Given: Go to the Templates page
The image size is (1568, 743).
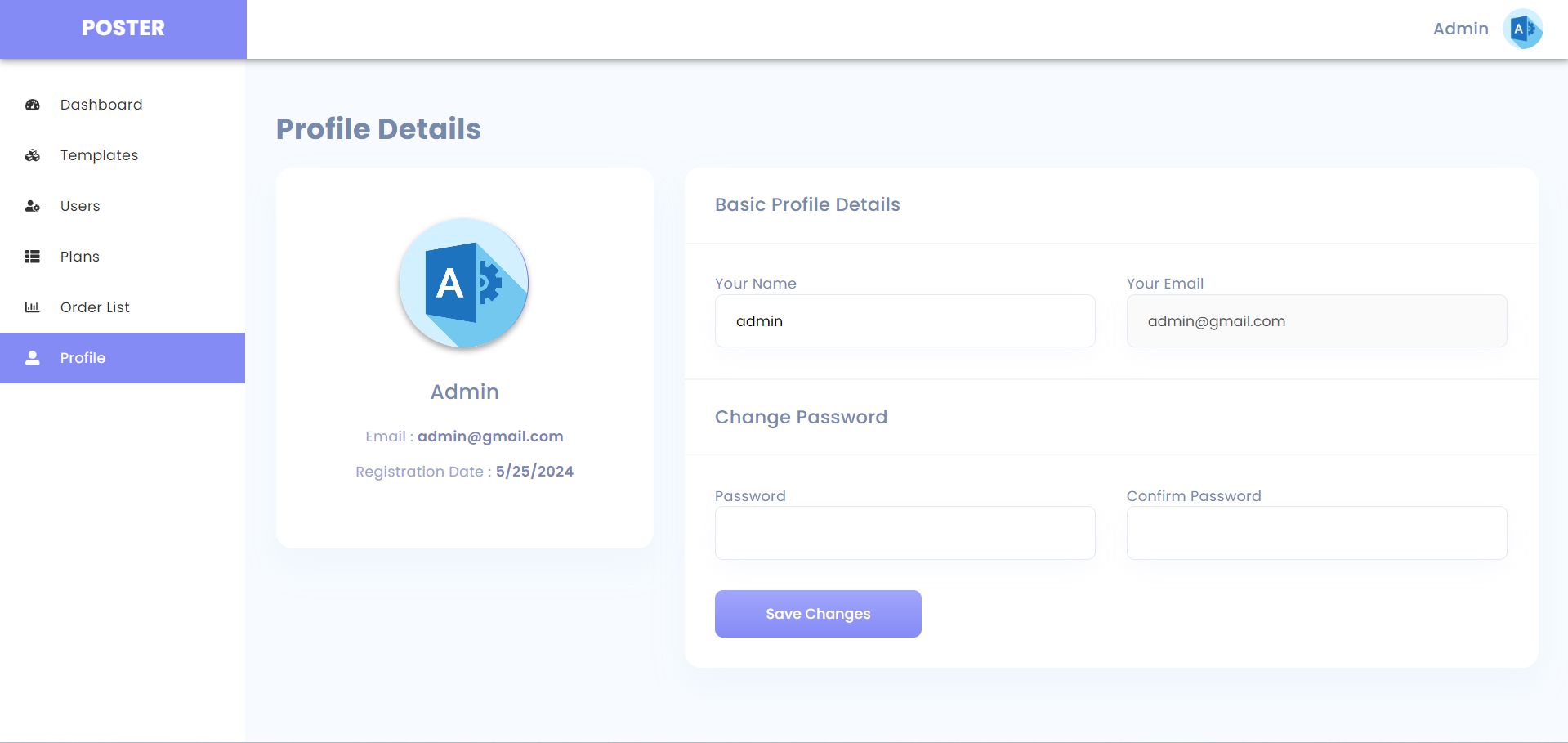Looking at the screenshot, I should pyautogui.click(x=99, y=155).
